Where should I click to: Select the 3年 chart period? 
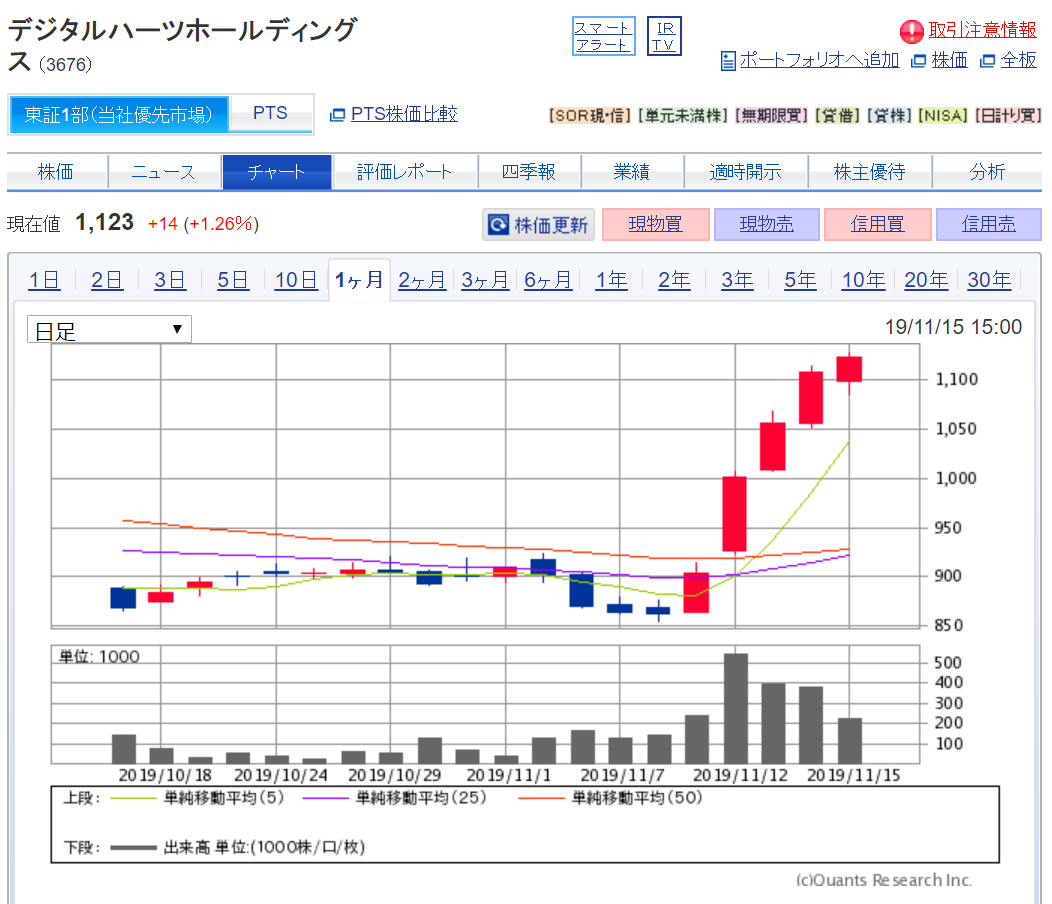coord(737,280)
